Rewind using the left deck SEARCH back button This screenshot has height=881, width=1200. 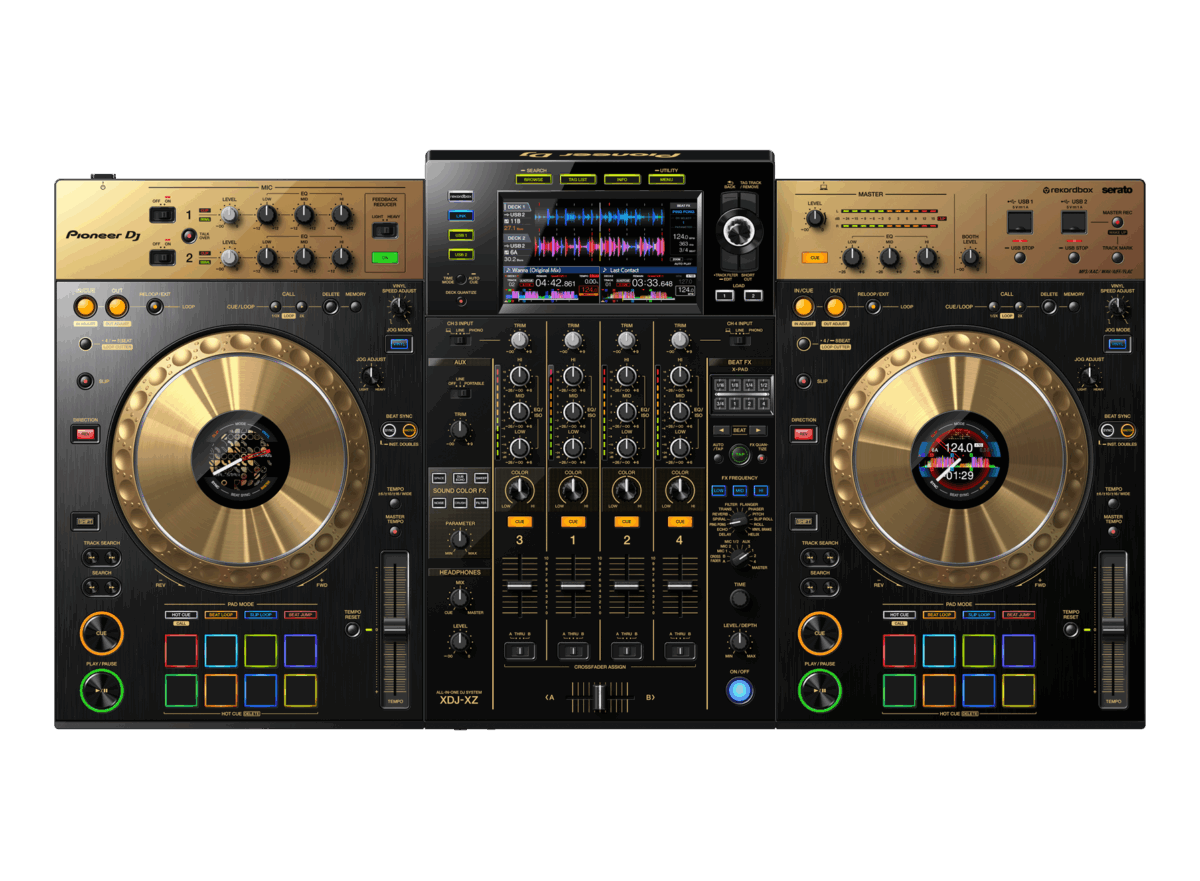point(90,587)
